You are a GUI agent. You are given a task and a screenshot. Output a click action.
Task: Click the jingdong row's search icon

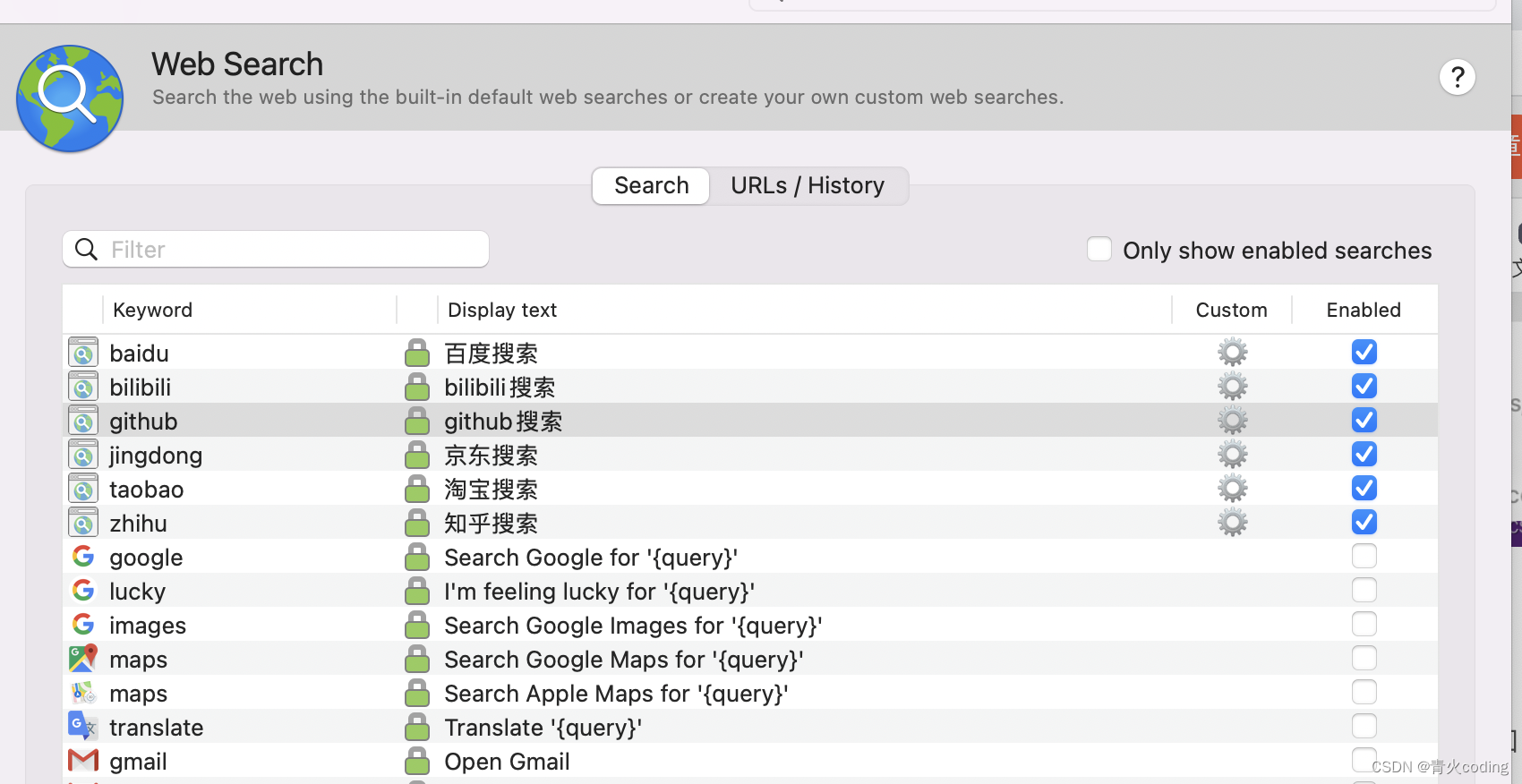pyautogui.click(x=83, y=455)
